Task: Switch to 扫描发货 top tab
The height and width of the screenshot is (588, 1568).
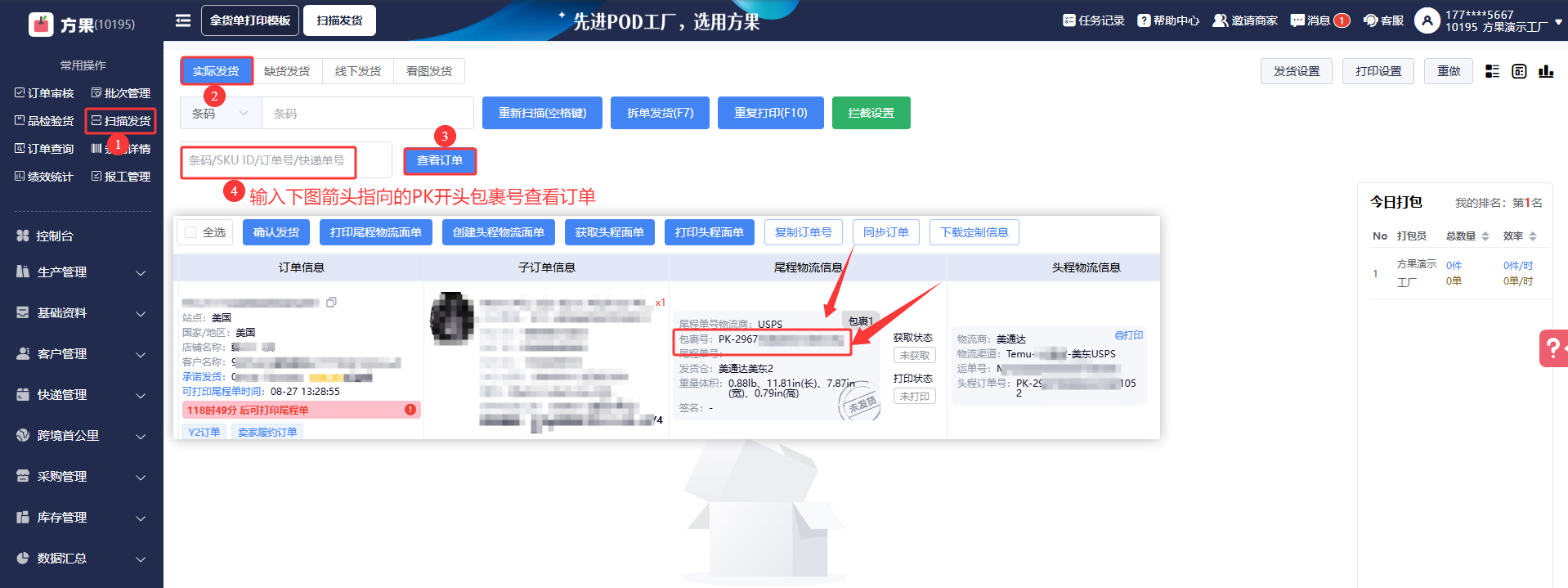Action: click(339, 20)
